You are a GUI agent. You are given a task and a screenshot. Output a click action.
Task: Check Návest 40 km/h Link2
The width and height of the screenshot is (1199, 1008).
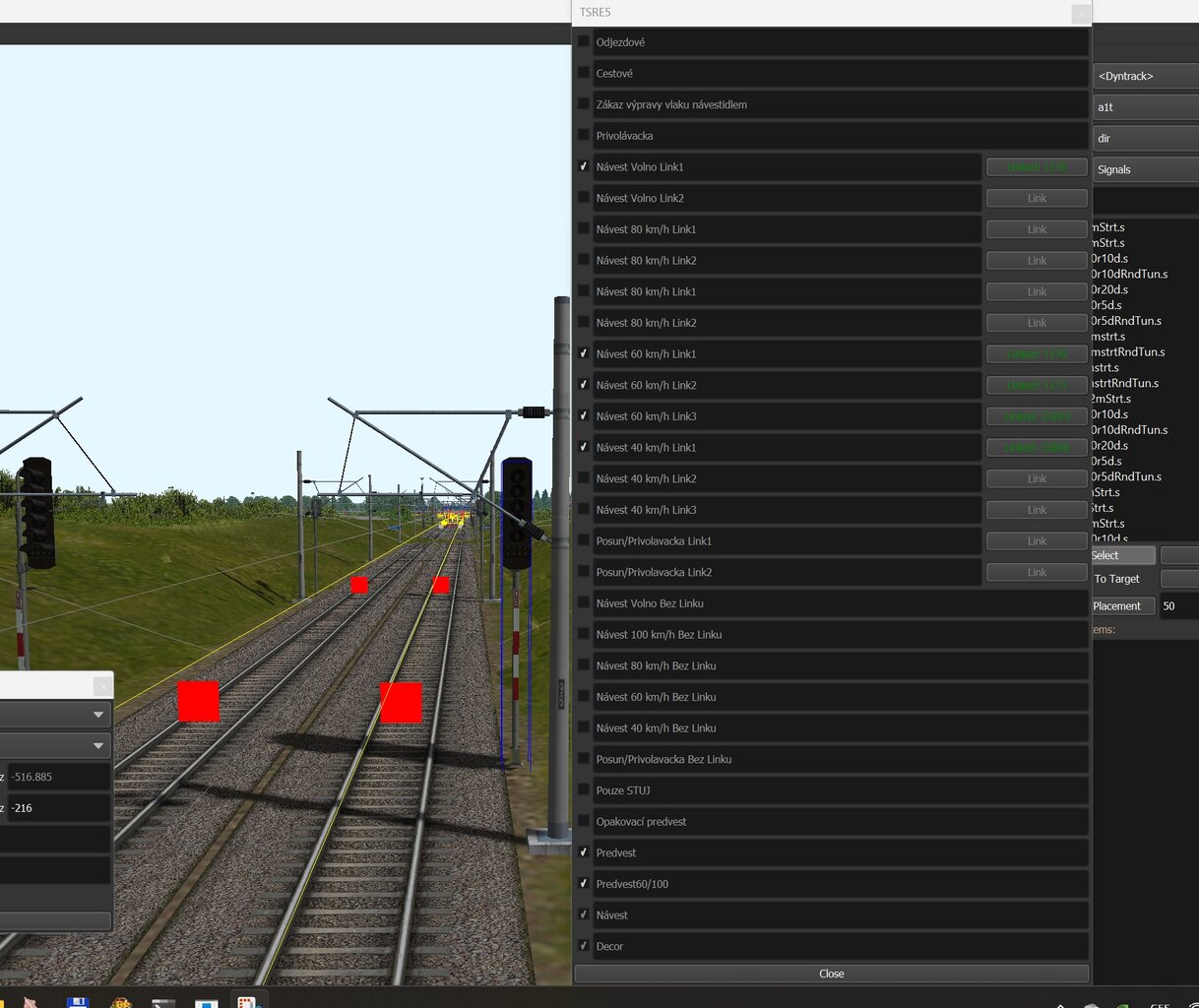point(584,478)
